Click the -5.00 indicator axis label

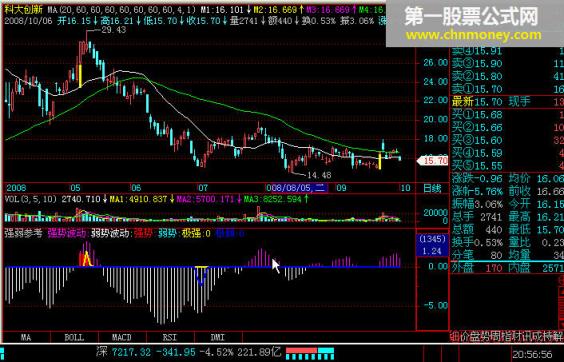(435, 306)
